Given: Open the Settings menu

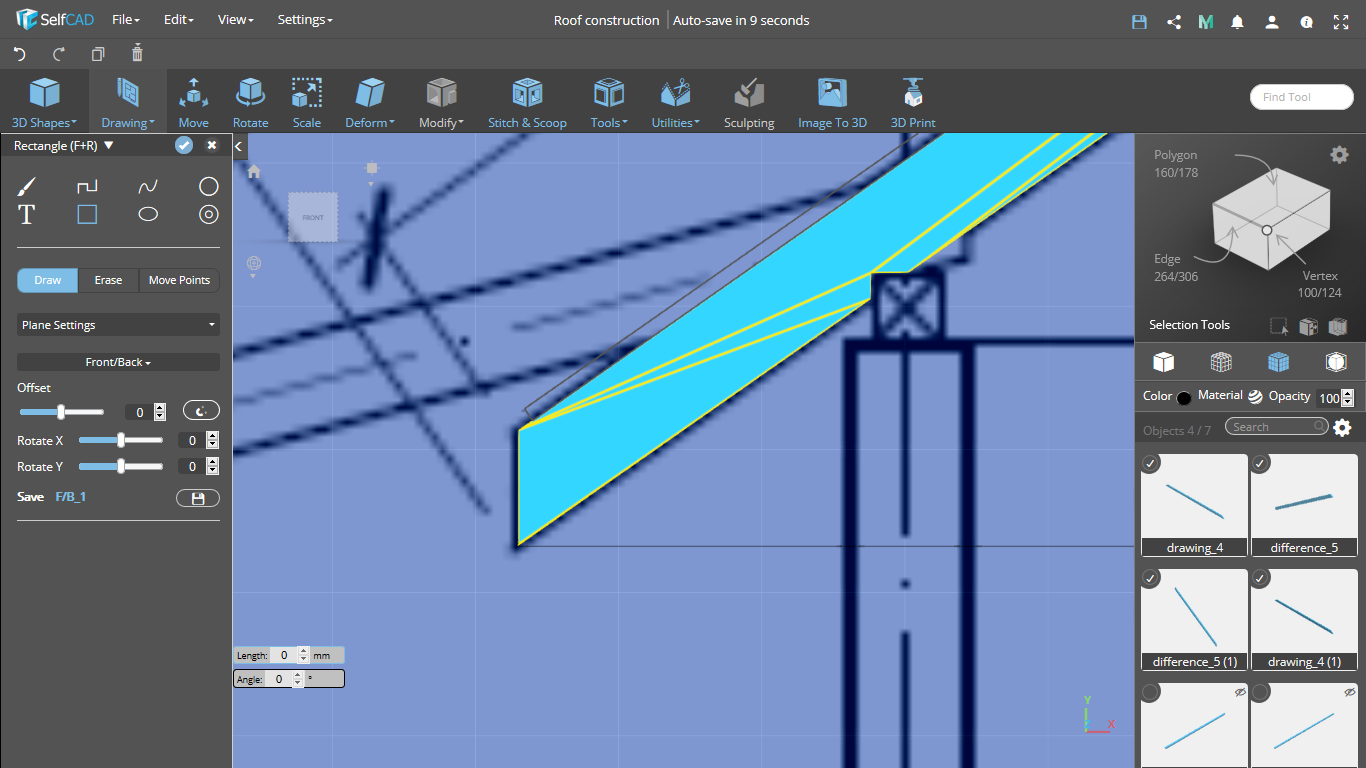Looking at the screenshot, I should coord(305,20).
